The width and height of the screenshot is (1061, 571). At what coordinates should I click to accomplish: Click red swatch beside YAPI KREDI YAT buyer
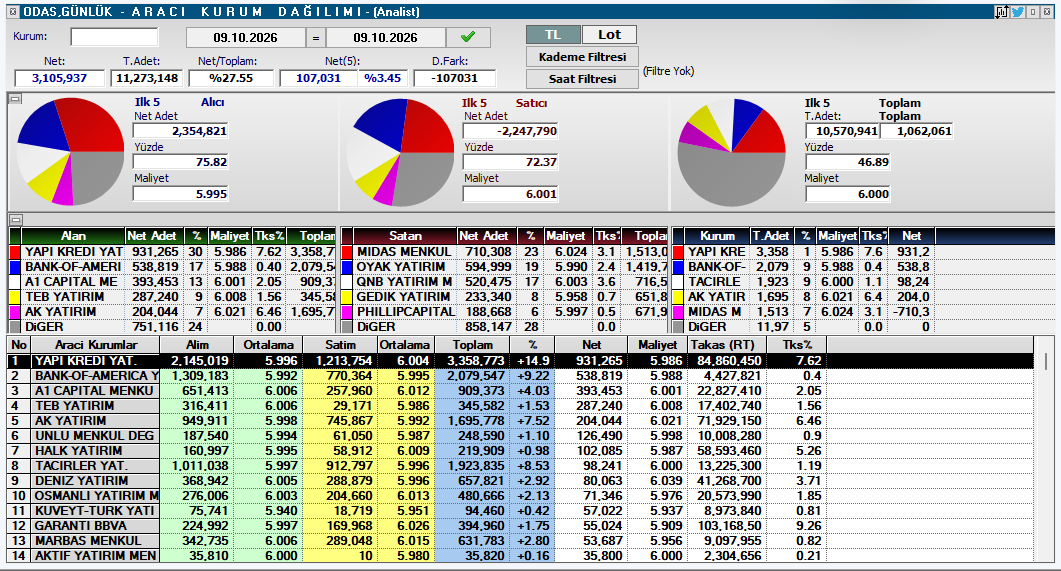click(x=15, y=252)
